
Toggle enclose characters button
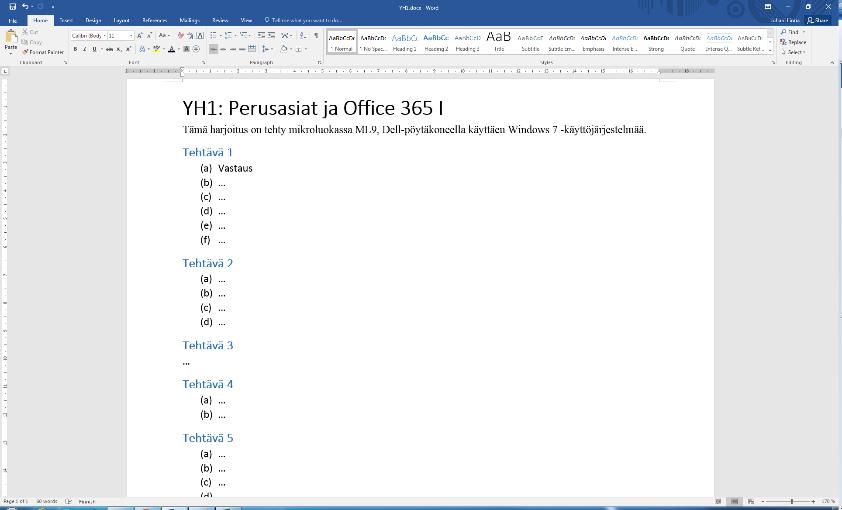pos(196,49)
